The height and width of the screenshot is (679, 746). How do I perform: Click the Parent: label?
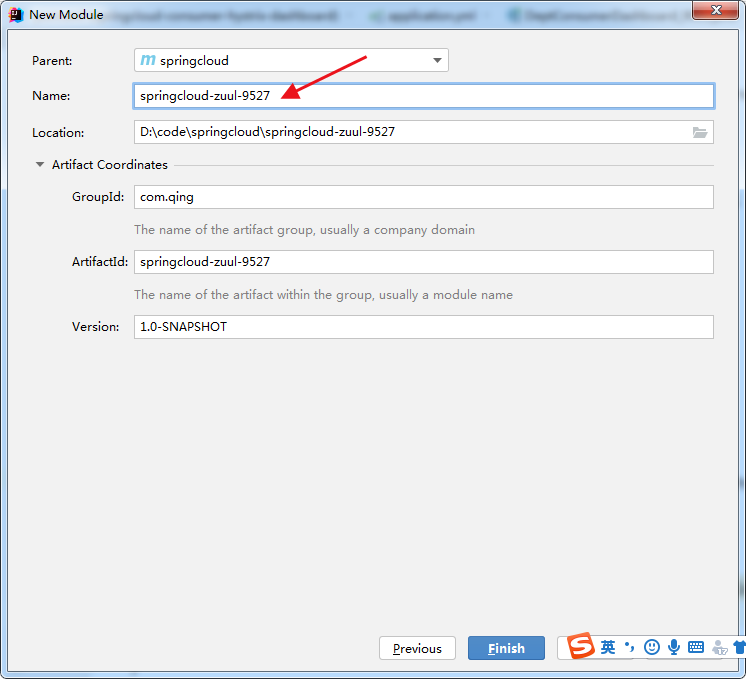click(x=52, y=61)
